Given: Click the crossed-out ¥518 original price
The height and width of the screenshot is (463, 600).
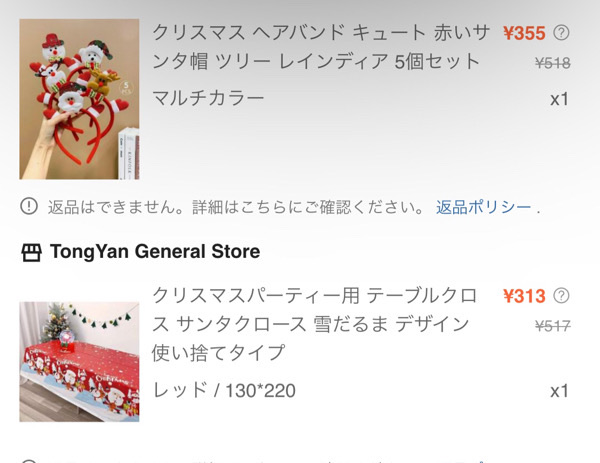Looking at the screenshot, I should pos(553,63).
